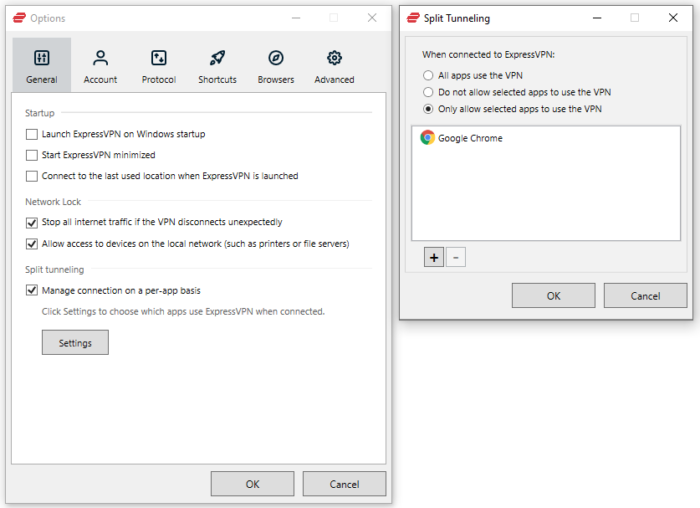700x508 pixels.
Task: Uncheck Stop all internet traffic option
Action: click(x=32, y=222)
